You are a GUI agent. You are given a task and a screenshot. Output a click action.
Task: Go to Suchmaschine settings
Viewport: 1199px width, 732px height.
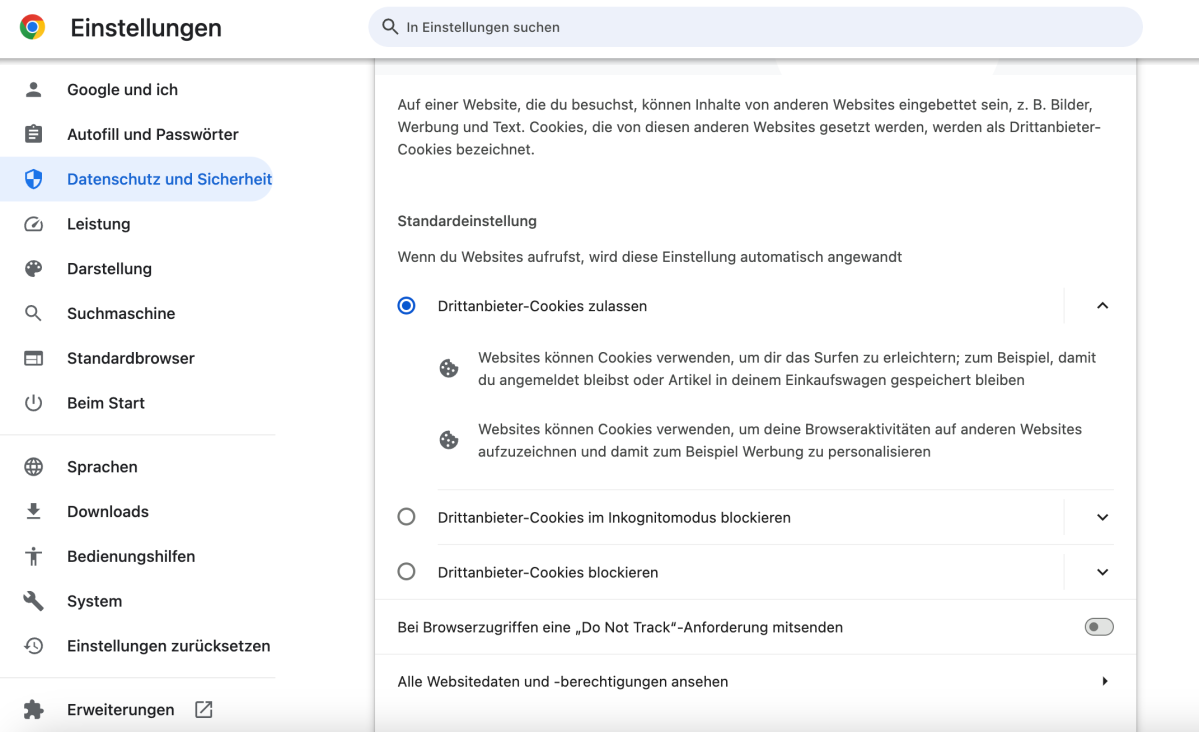[121, 314]
